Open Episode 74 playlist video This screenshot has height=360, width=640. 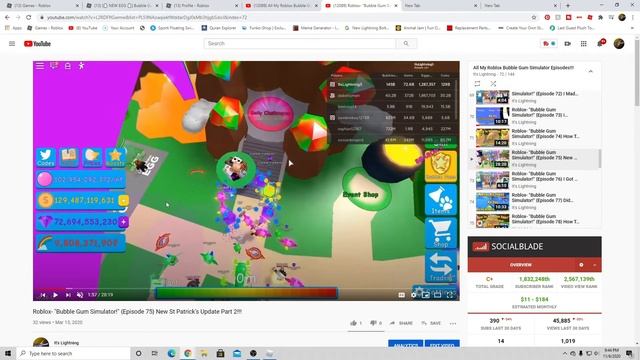(534, 137)
